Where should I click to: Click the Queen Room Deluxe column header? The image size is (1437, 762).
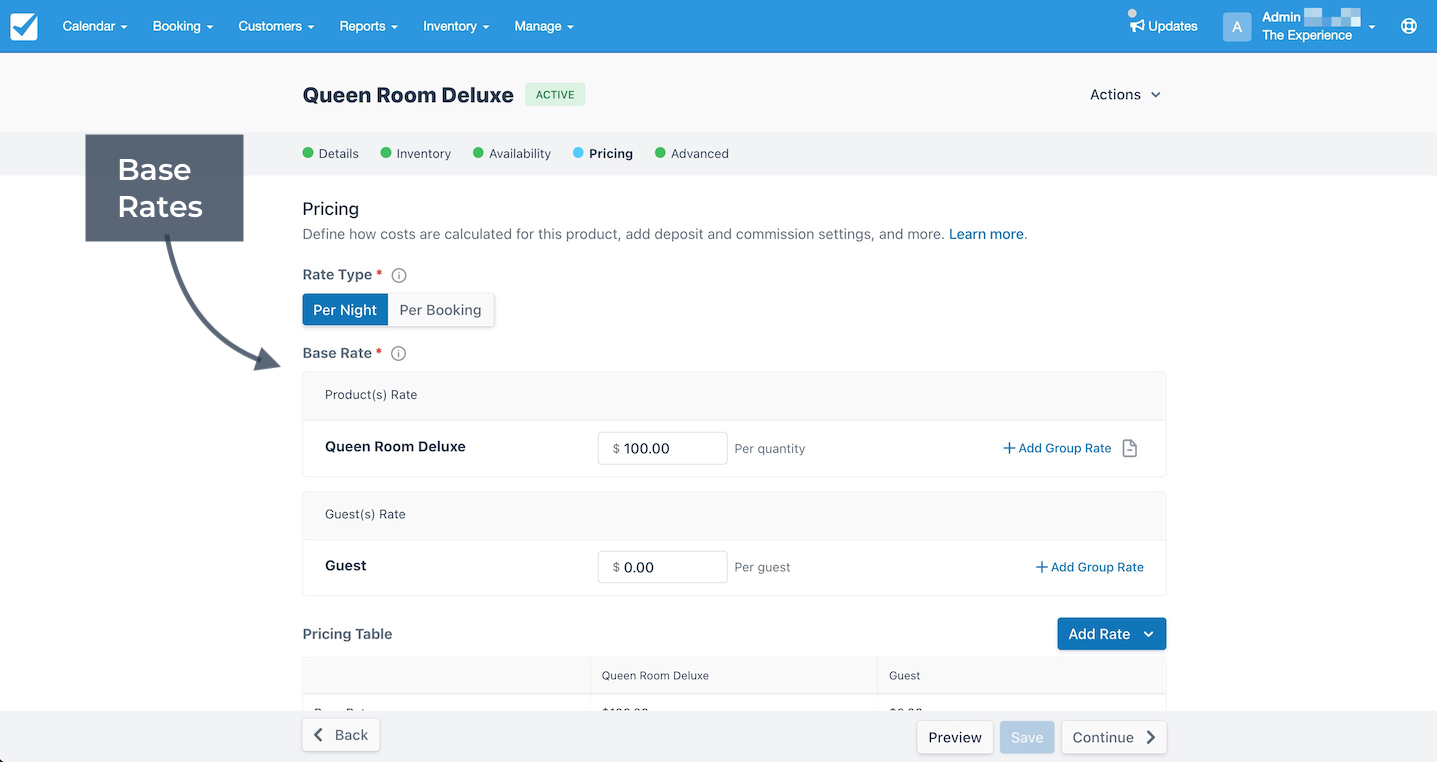point(655,676)
